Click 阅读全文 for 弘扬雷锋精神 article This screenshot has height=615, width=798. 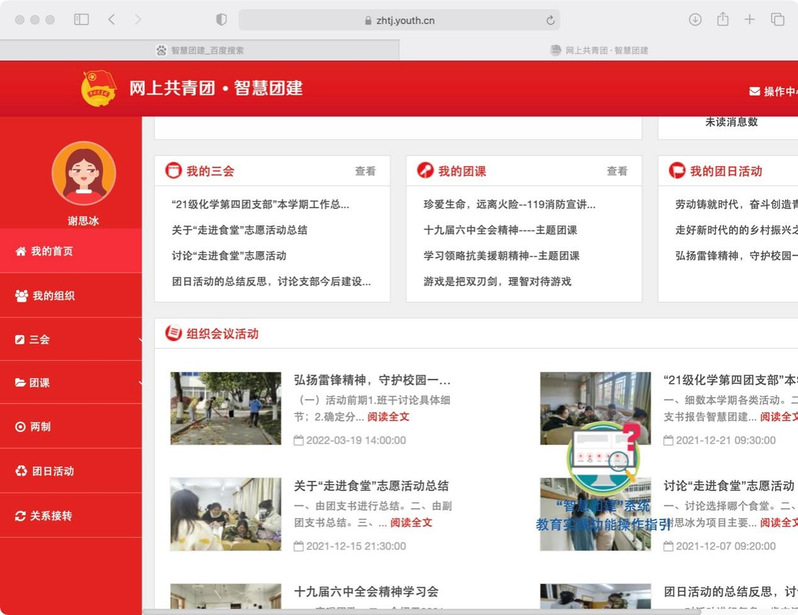point(388,417)
